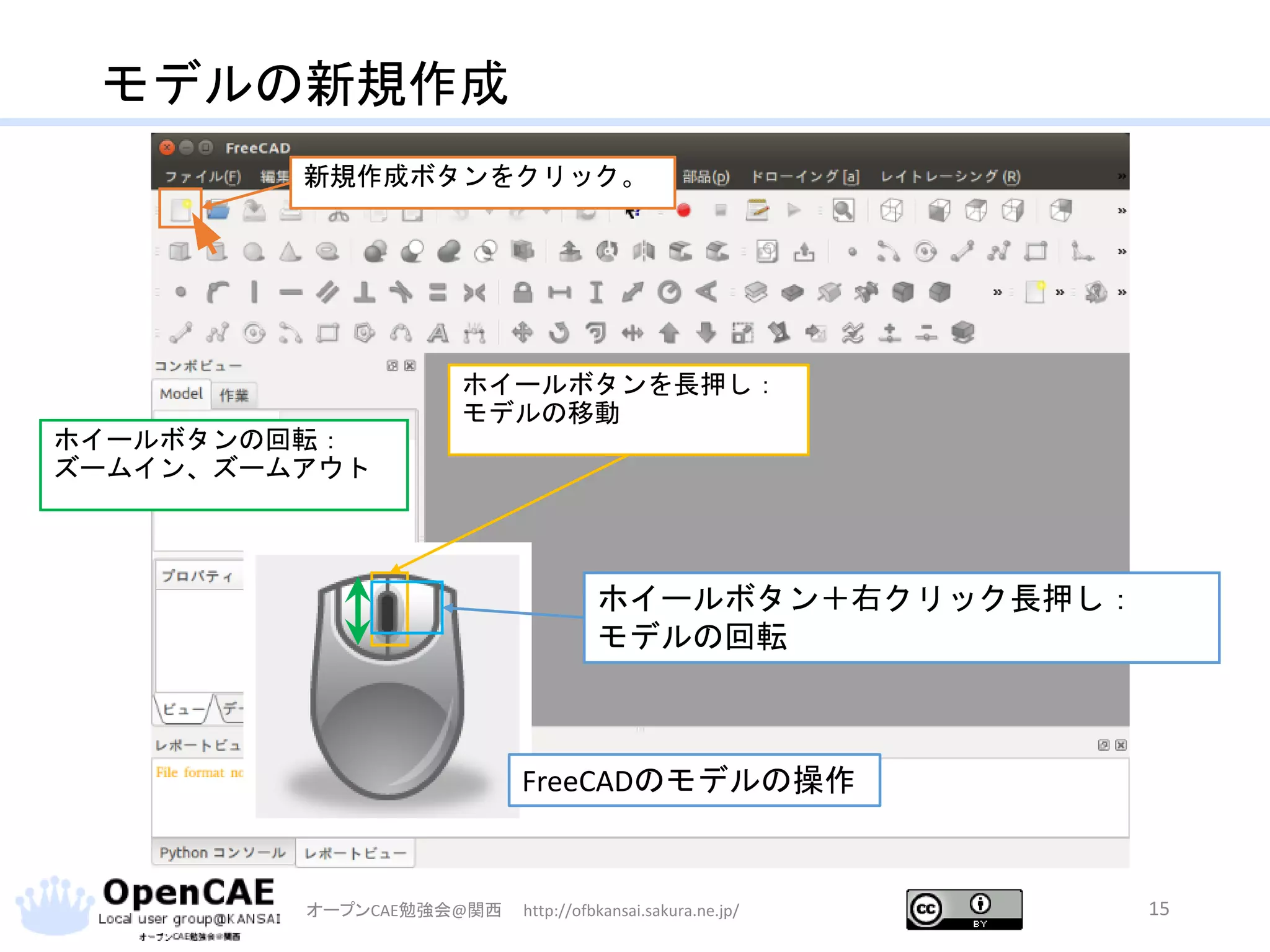The height and width of the screenshot is (952, 1270).
Task: Expand the menu bar overflow chevron
Action: tap(1121, 177)
